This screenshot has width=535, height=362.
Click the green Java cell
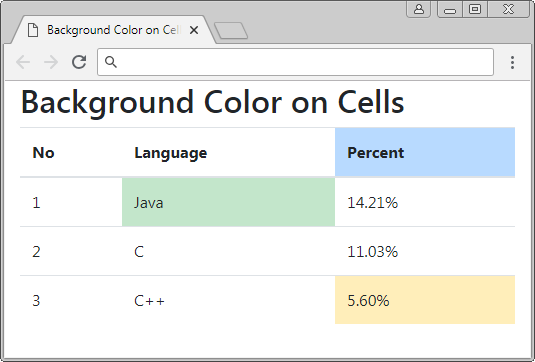229,202
